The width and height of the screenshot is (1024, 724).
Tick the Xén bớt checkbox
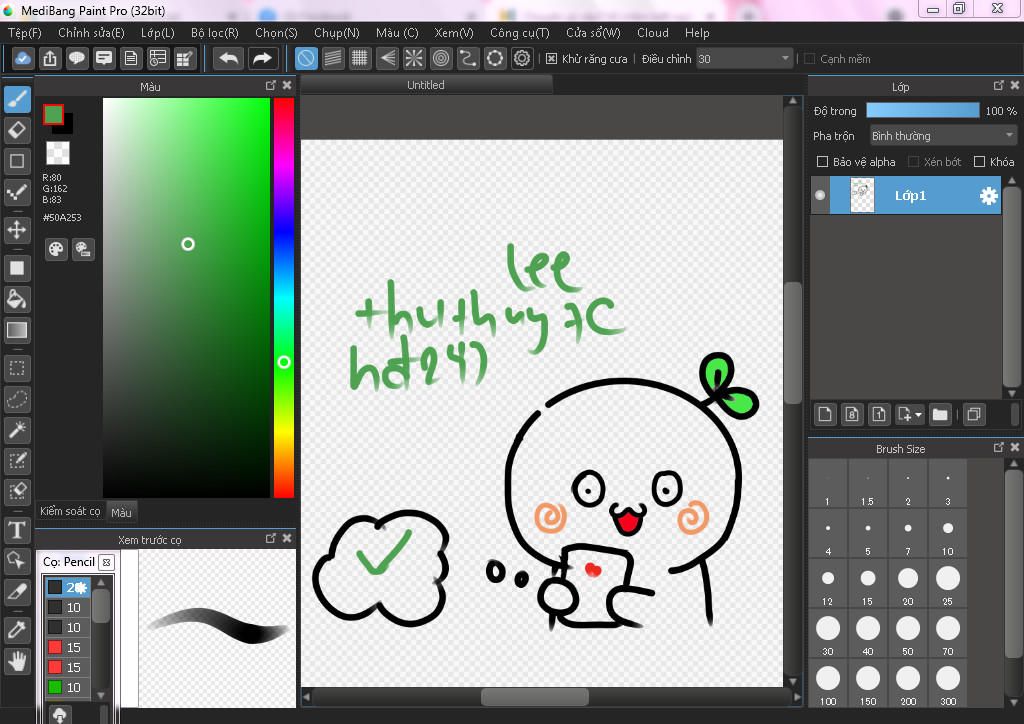[914, 162]
